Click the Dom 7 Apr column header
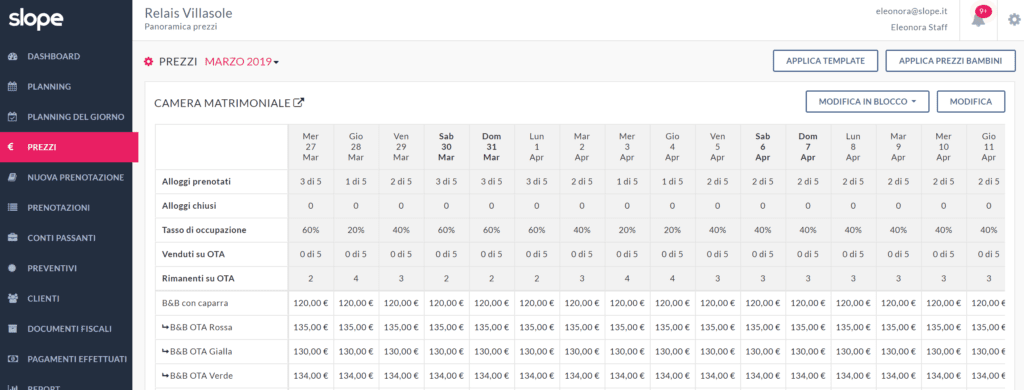This screenshot has width=1024, height=390. (808, 147)
